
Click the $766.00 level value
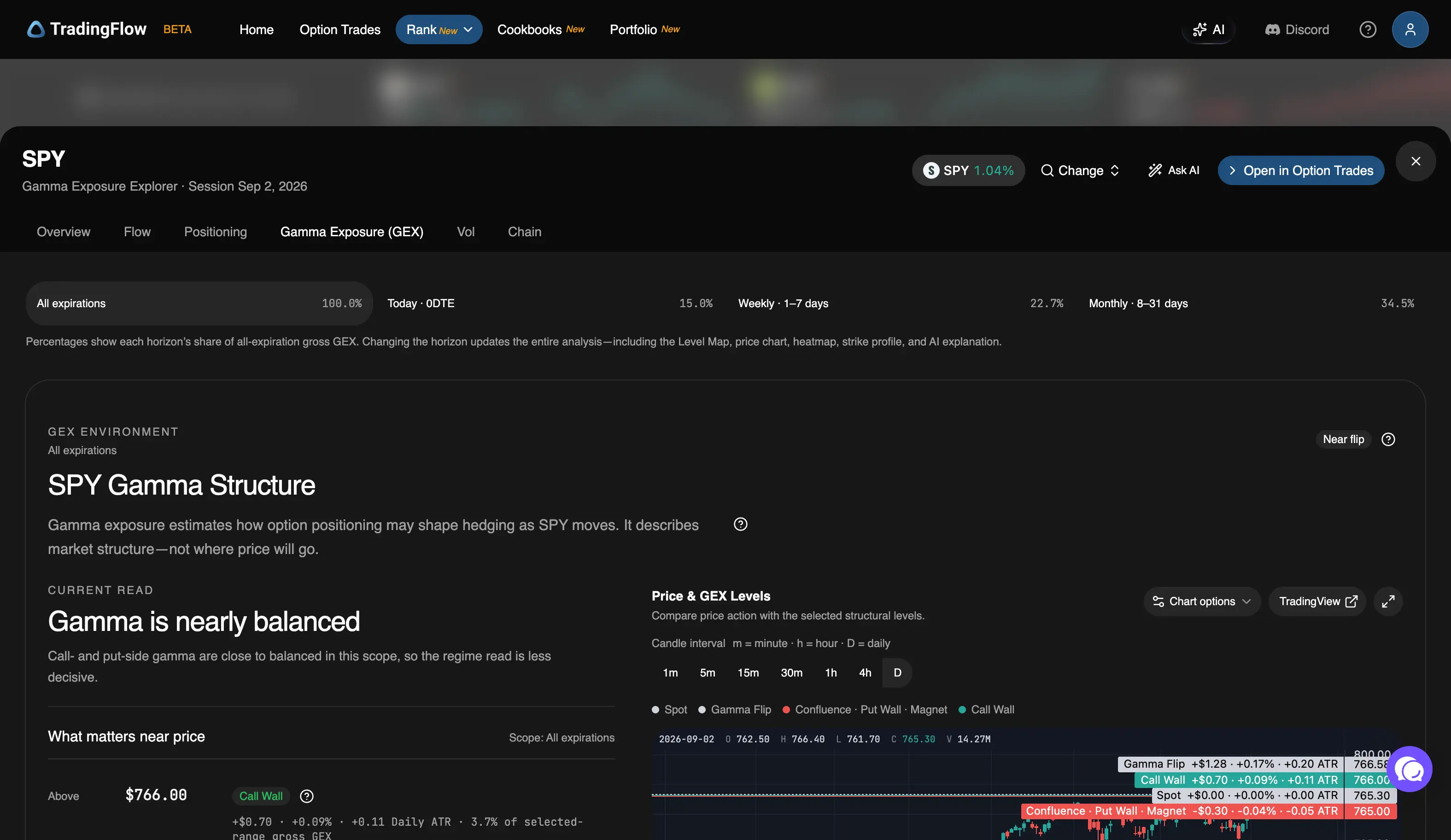point(156,795)
